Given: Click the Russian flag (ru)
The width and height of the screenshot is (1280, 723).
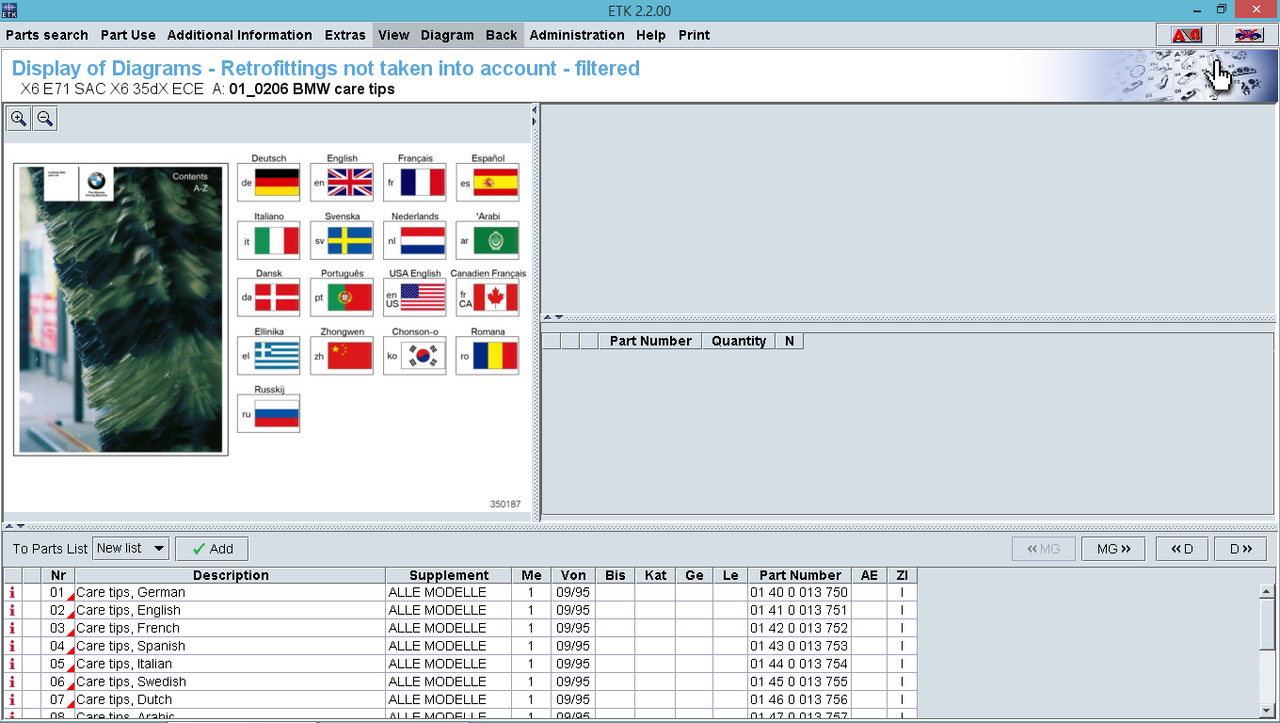Looking at the screenshot, I should coord(277,414).
